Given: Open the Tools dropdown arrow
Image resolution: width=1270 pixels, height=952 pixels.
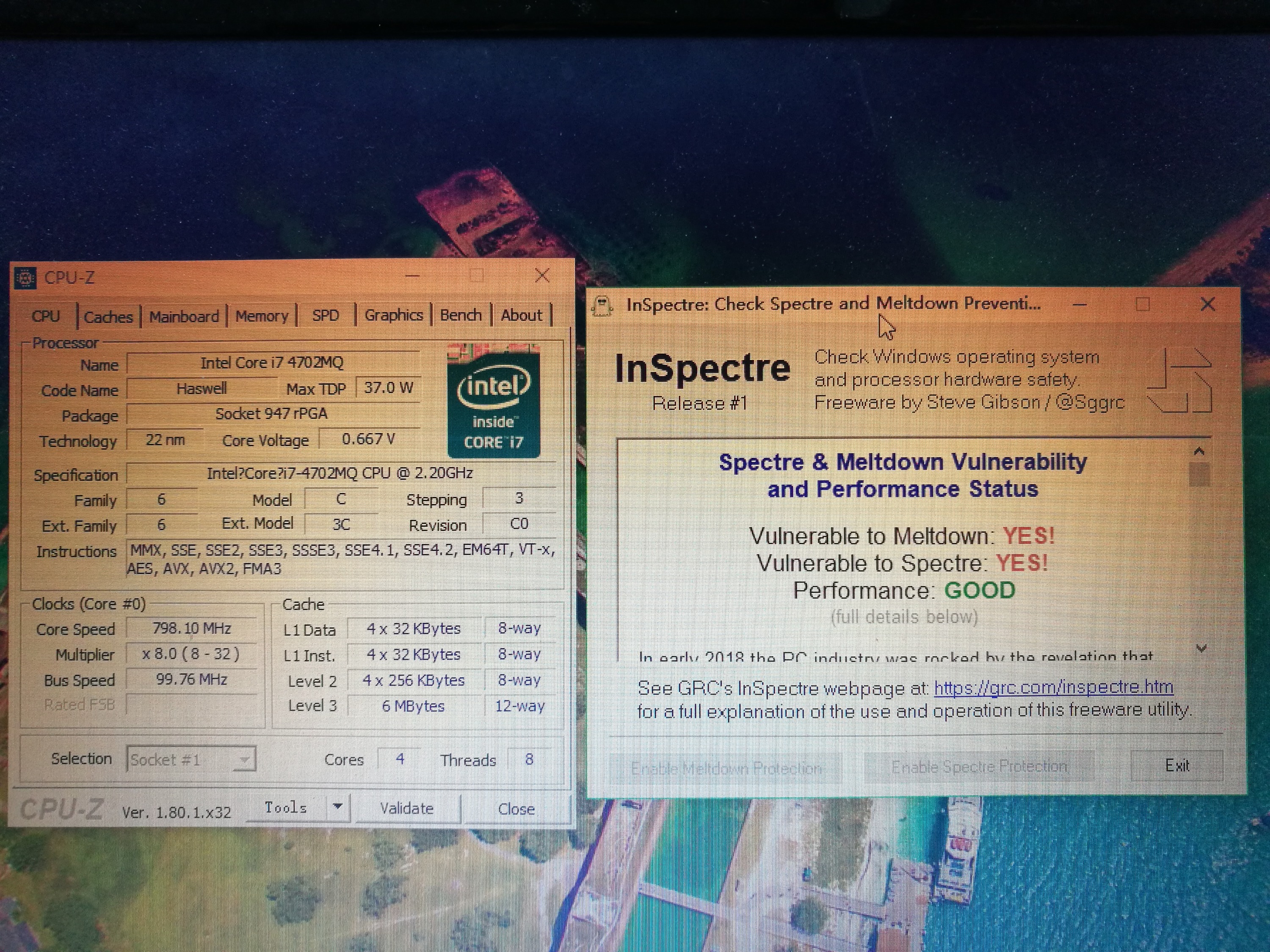Looking at the screenshot, I should click(337, 806).
